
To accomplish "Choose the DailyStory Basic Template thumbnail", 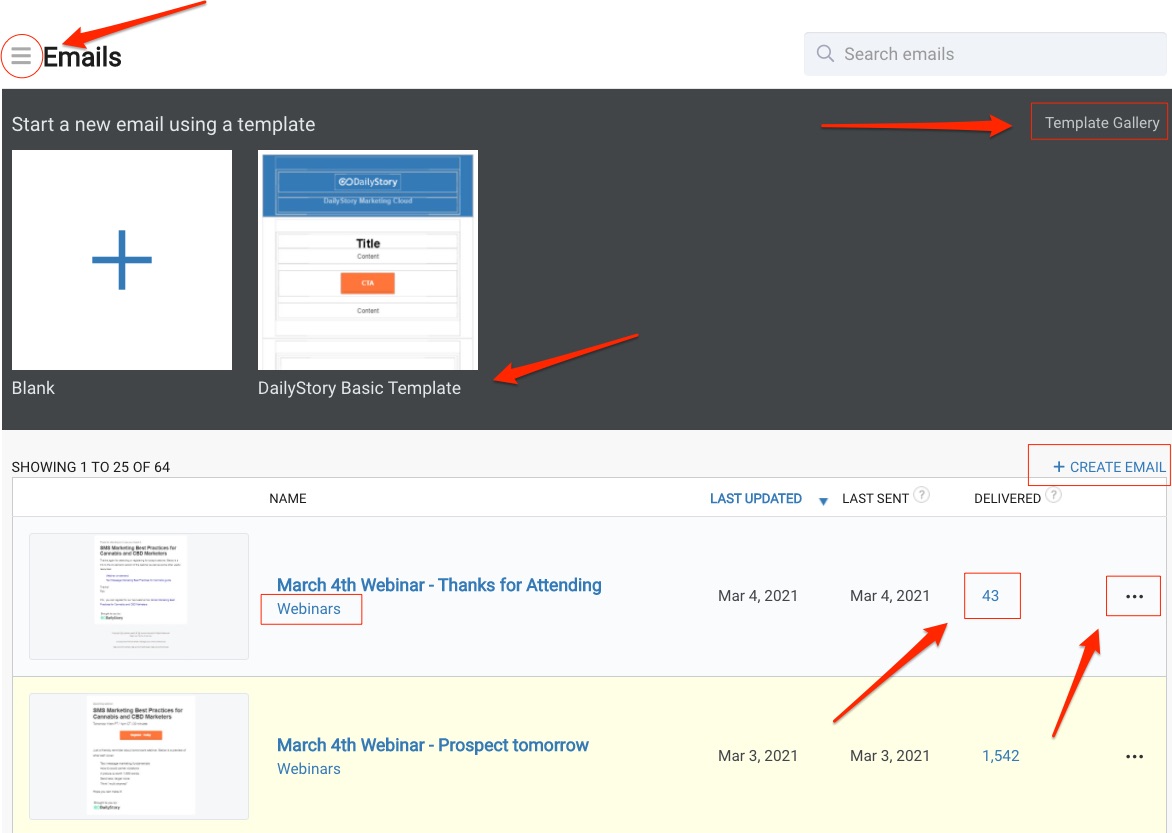I will pos(368,260).
